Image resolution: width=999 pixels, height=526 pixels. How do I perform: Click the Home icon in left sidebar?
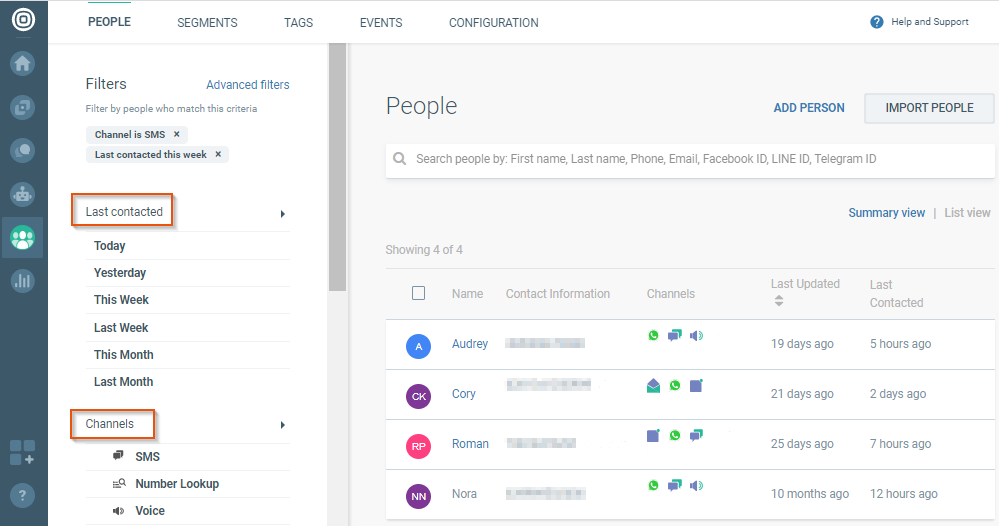pyautogui.click(x=23, y=64)
